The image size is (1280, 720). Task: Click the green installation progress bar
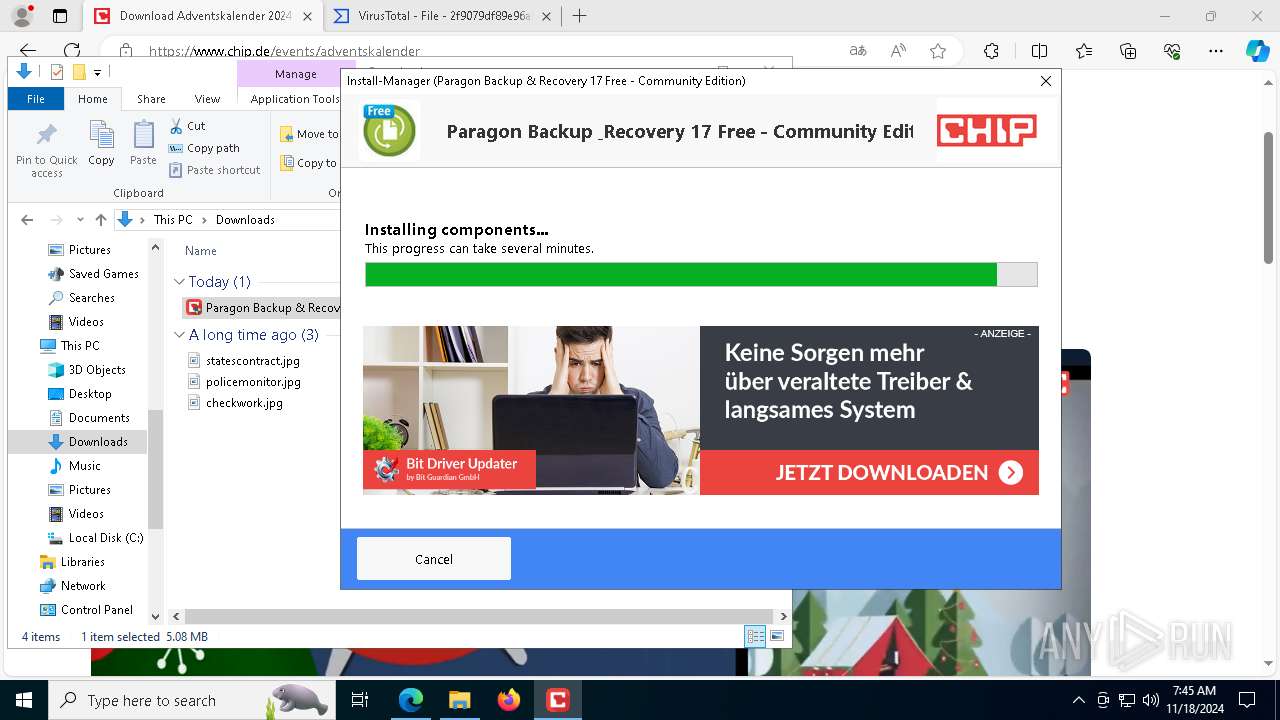click(701, 275)
